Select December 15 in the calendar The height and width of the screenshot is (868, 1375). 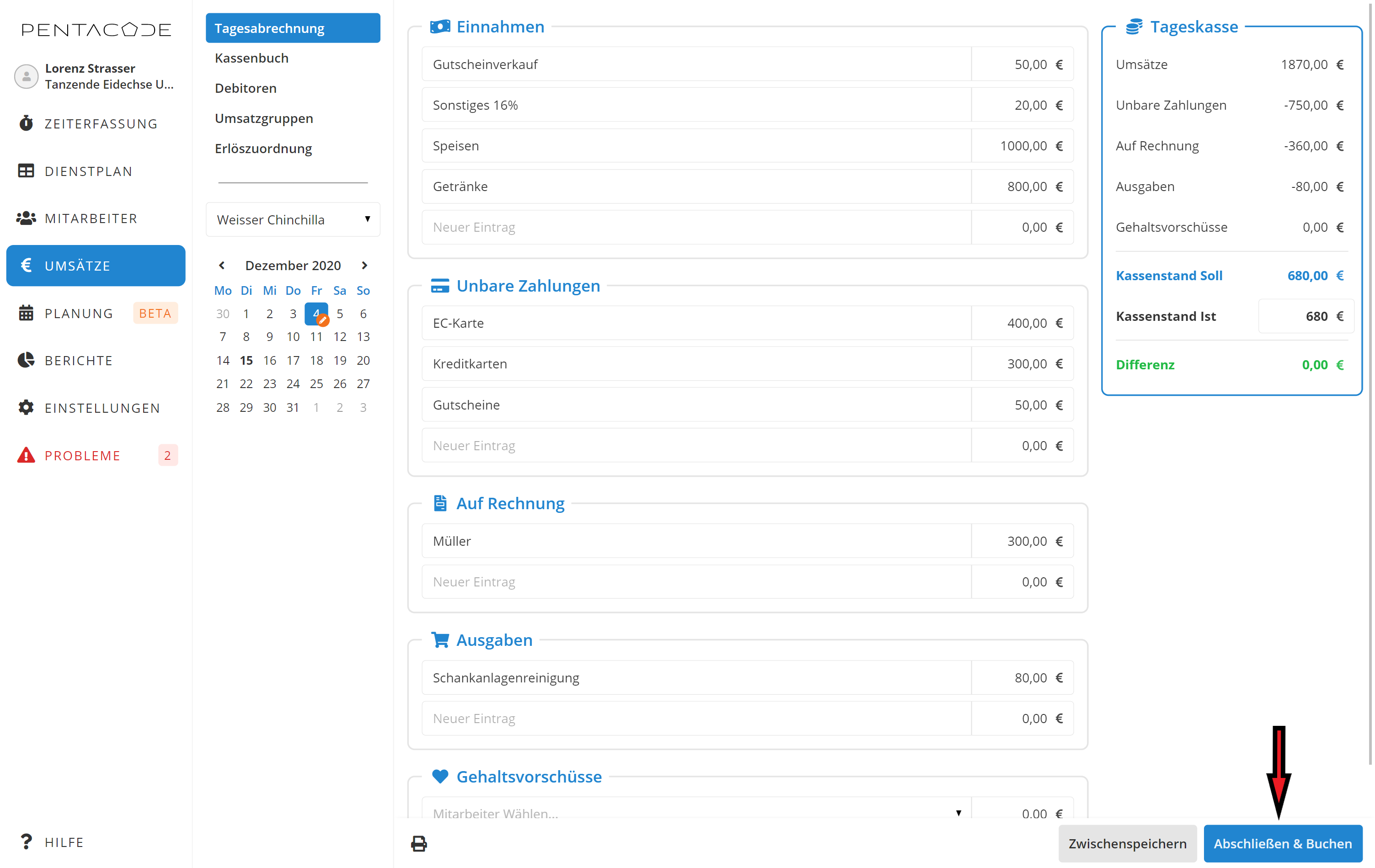point(246,361)
